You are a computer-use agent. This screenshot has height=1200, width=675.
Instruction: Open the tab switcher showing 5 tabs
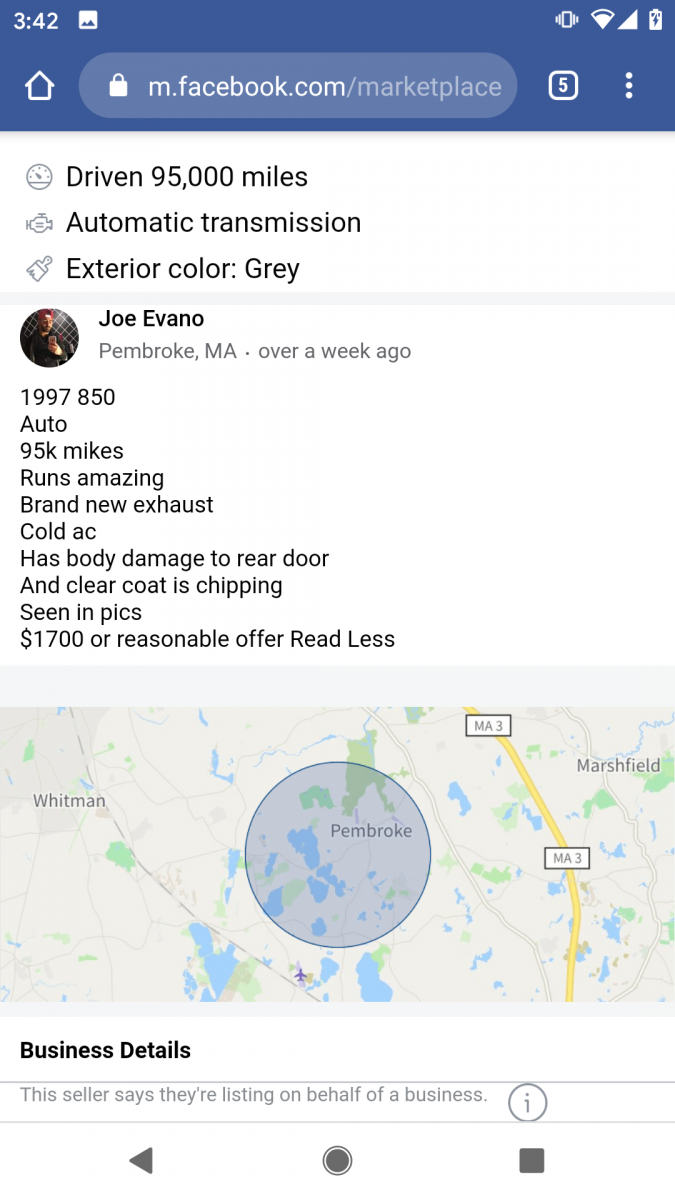point(563,86)
